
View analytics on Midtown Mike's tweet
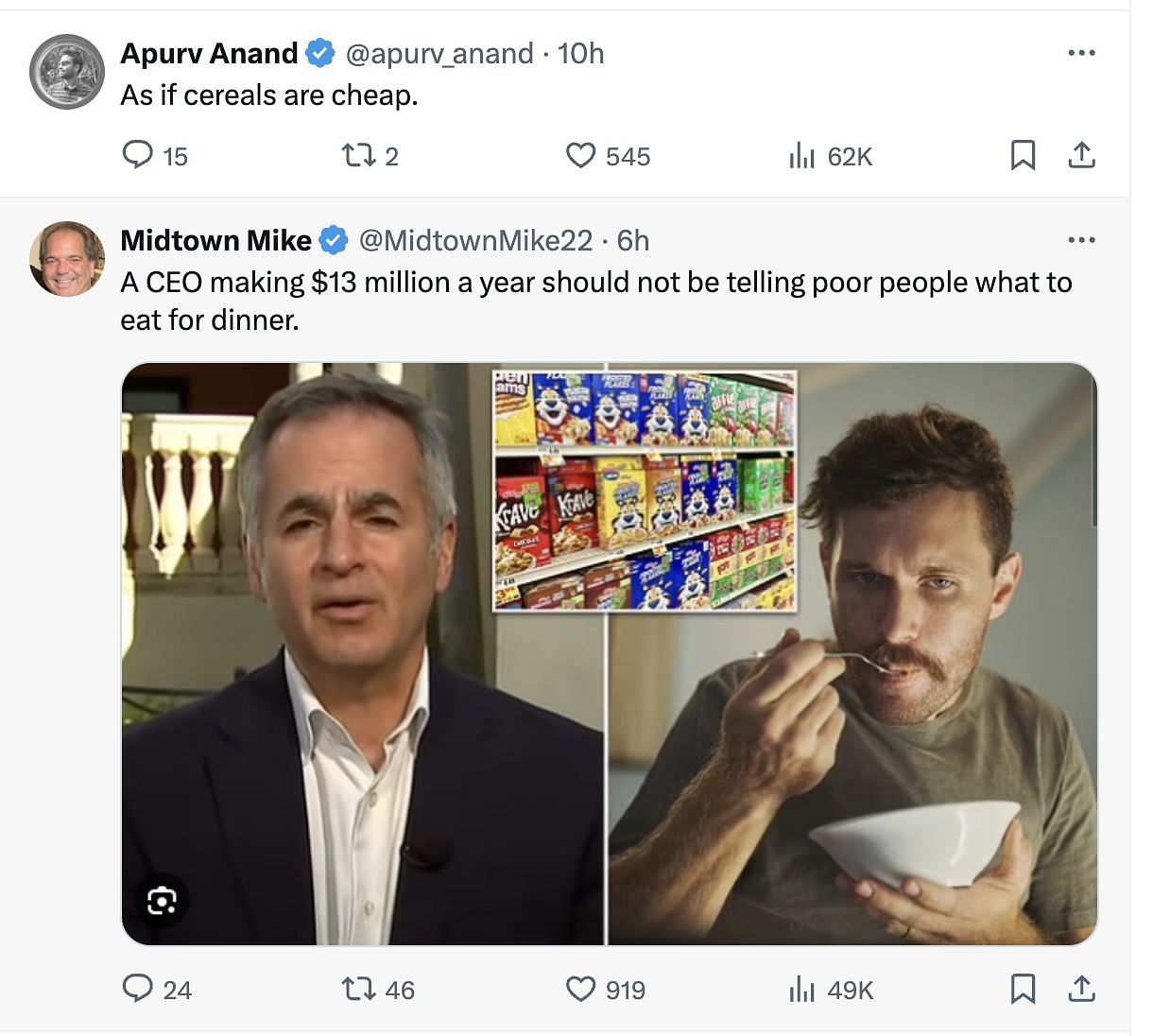pos(801,990)
